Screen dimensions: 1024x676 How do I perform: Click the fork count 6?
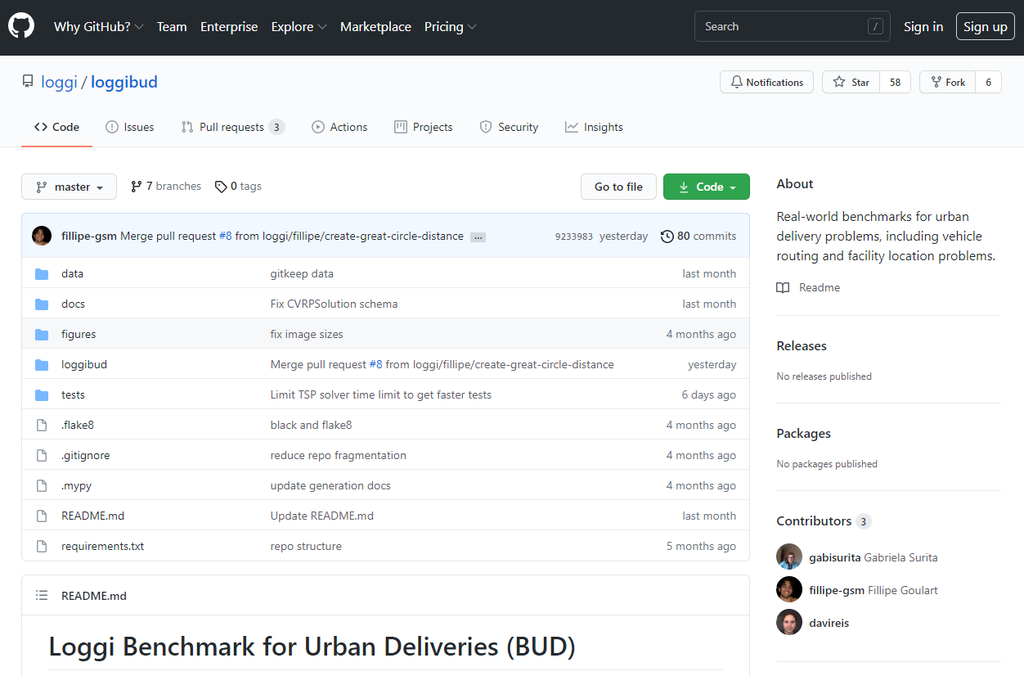coord(988,82)
